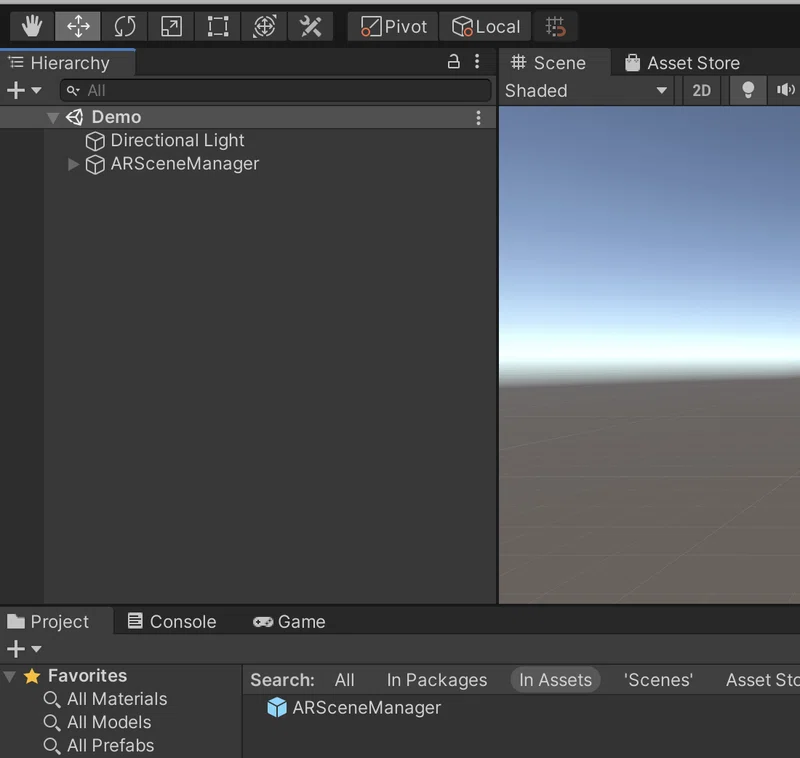Select the Rotate tool
The width and height of the screenshot is (800, 758).
click(124, 26)
